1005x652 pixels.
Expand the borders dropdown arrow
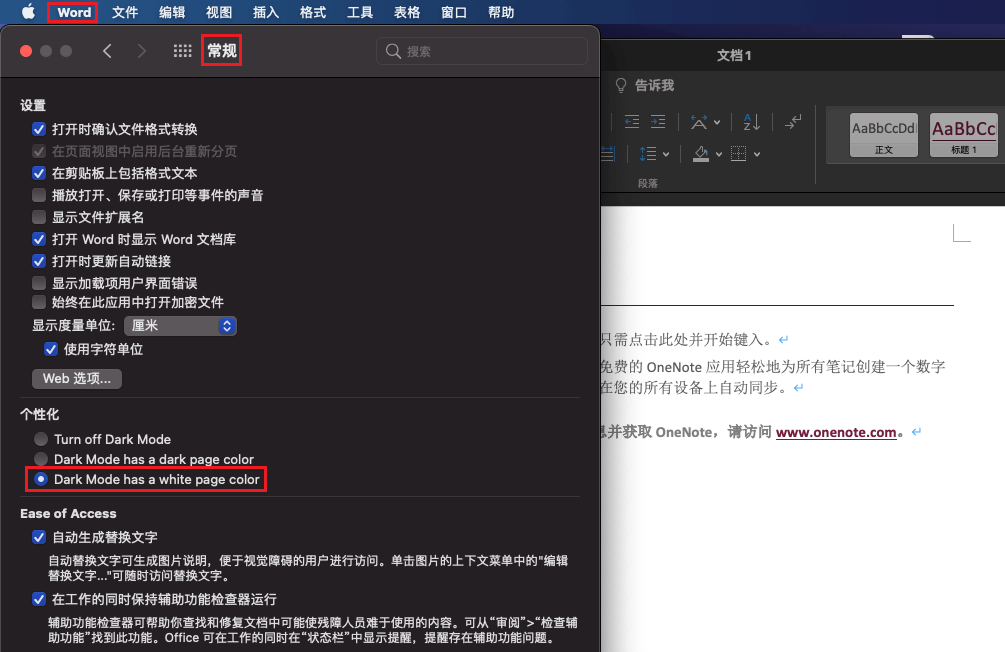[757, 154]
